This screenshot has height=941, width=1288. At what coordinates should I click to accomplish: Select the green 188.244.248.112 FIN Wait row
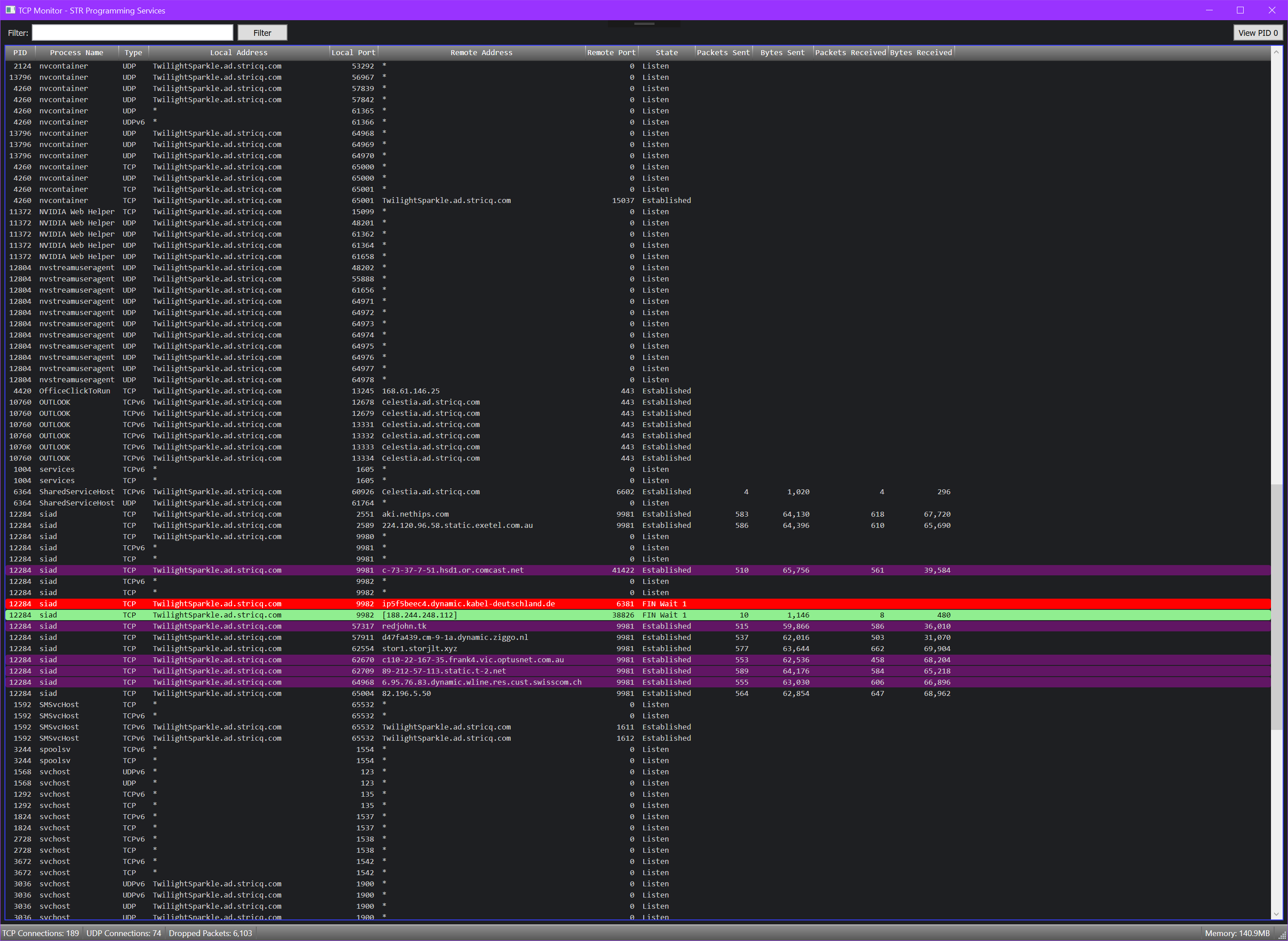(x=419, y=615)
